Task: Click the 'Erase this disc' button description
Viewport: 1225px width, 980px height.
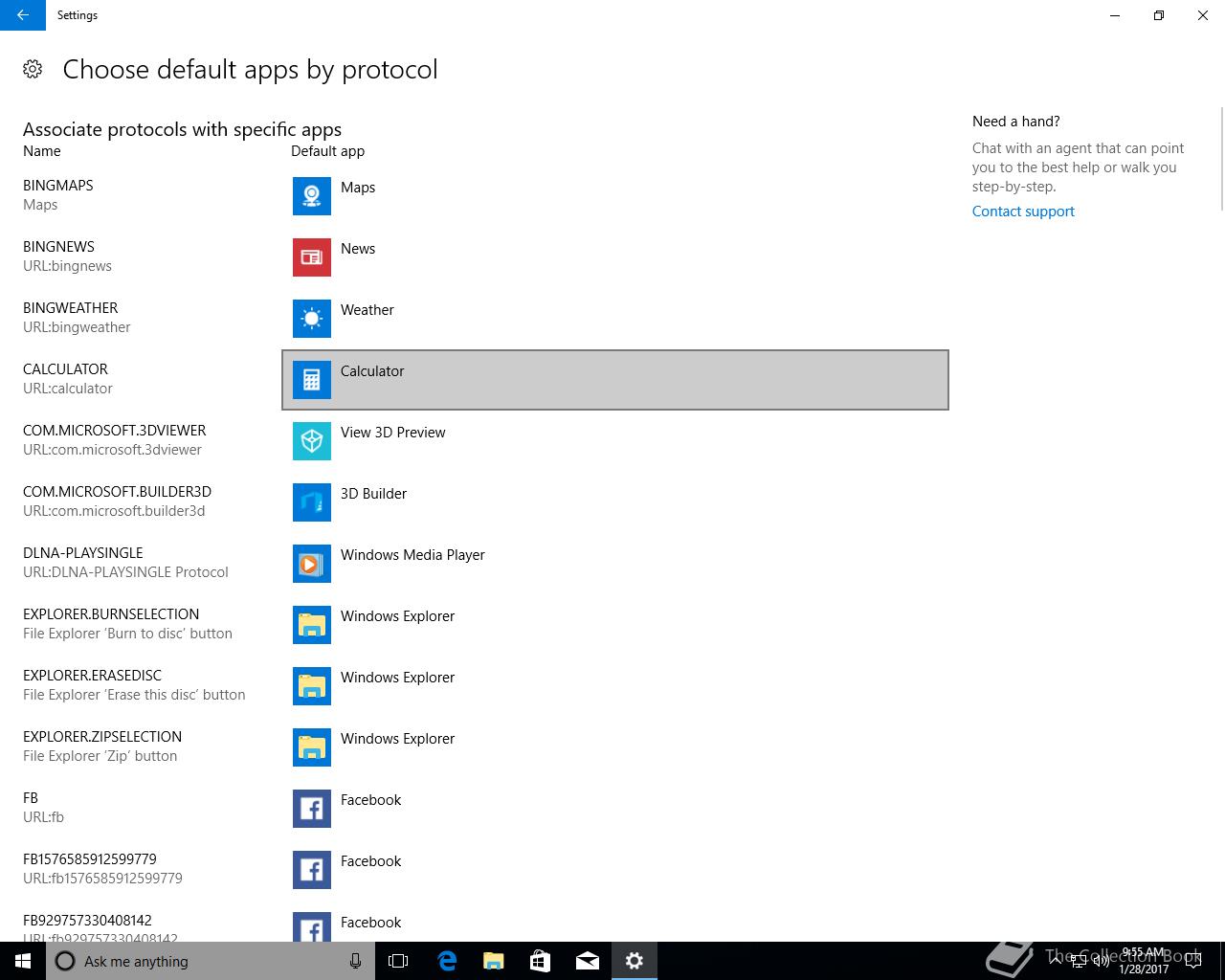Action: [x=134, y=695]
